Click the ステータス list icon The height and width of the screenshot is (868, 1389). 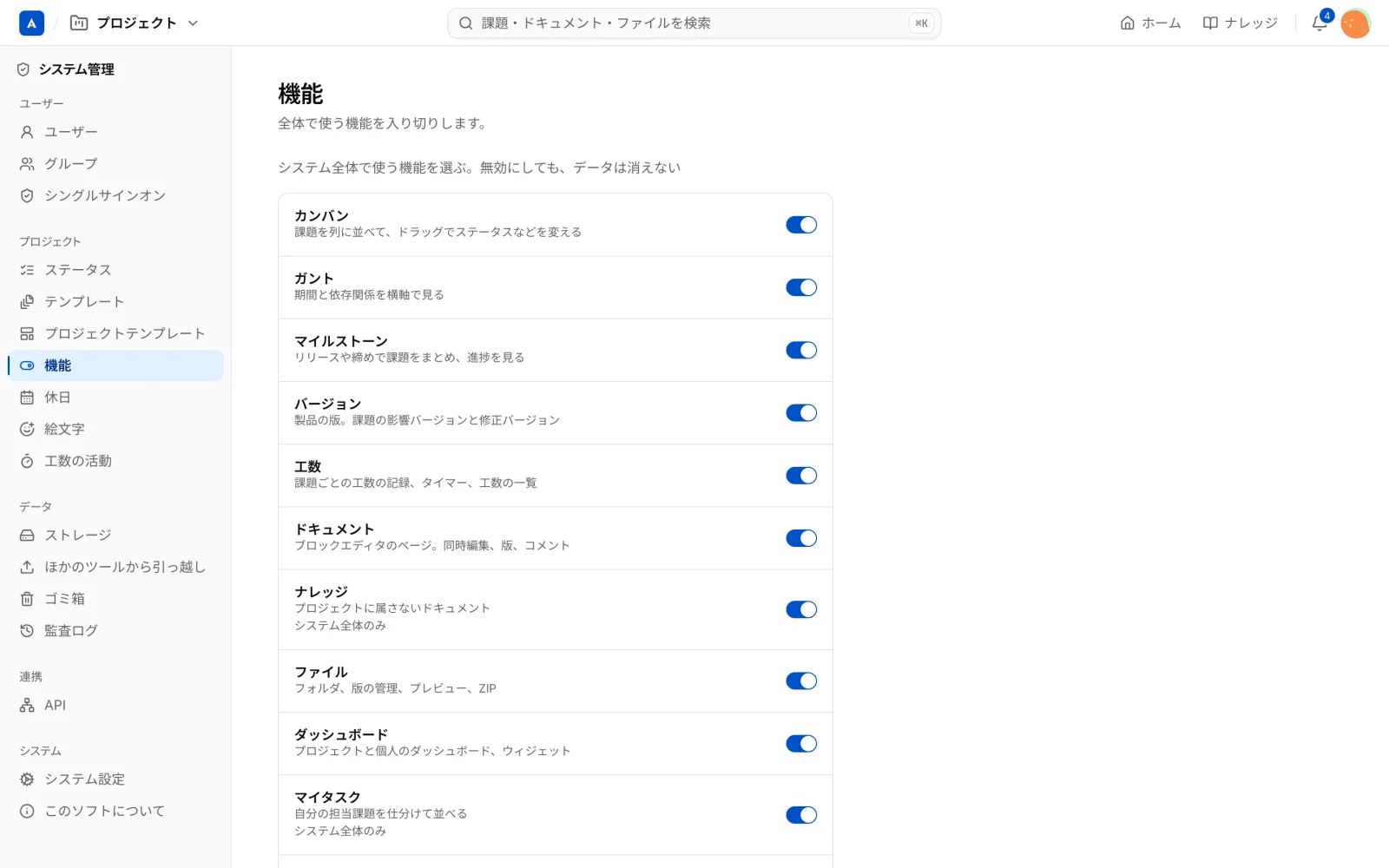click(27, 270)
